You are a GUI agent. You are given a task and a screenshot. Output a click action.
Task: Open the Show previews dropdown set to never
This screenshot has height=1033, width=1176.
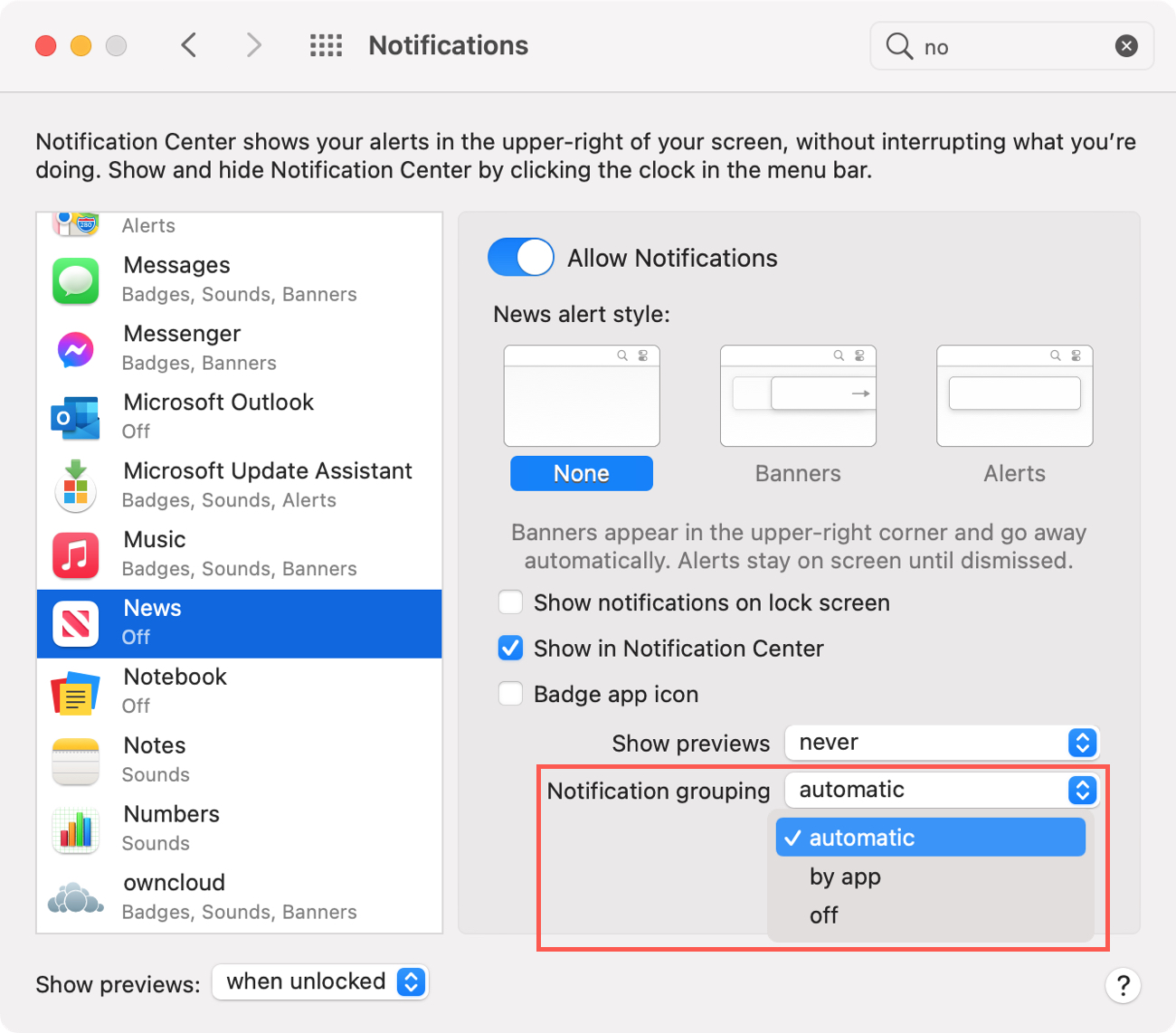(942, 743)
